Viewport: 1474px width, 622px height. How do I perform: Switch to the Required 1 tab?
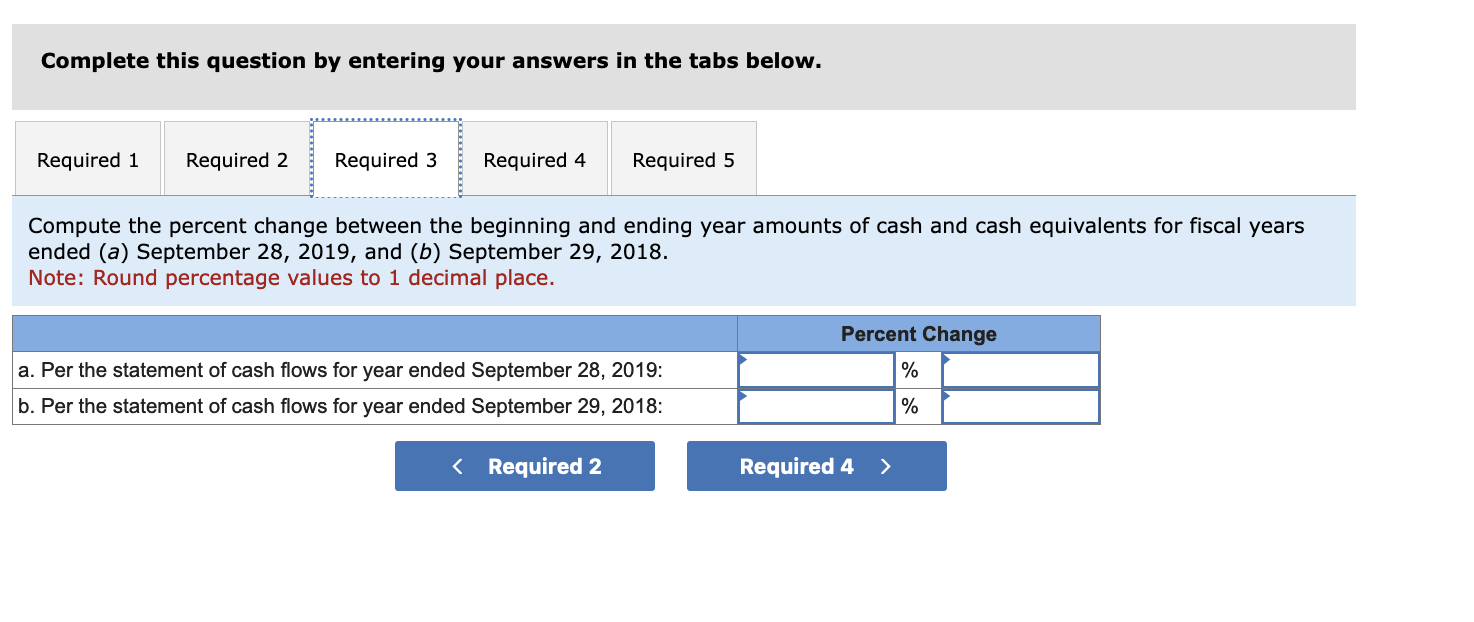tap(87, 159)
